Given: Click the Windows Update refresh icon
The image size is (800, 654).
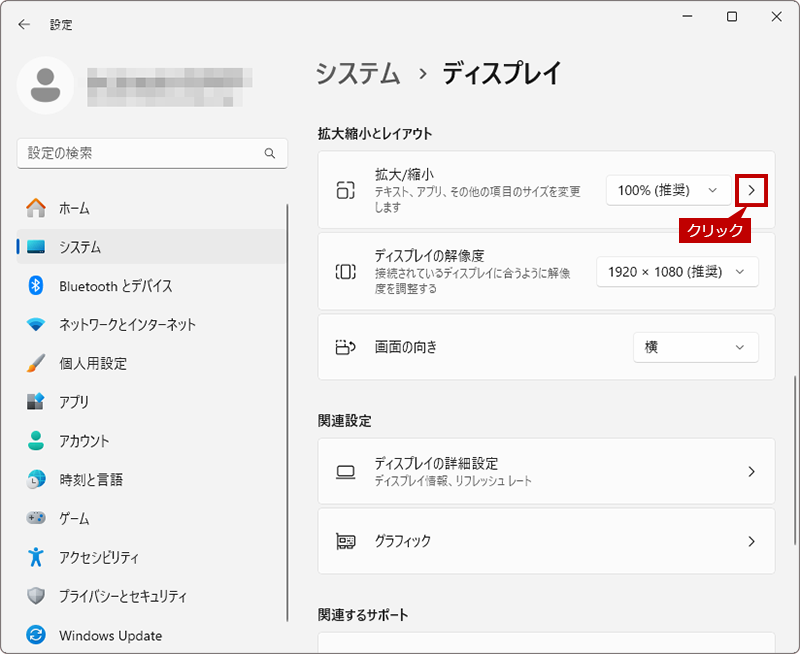Looking at the screenshot, I should pos(36,635).
